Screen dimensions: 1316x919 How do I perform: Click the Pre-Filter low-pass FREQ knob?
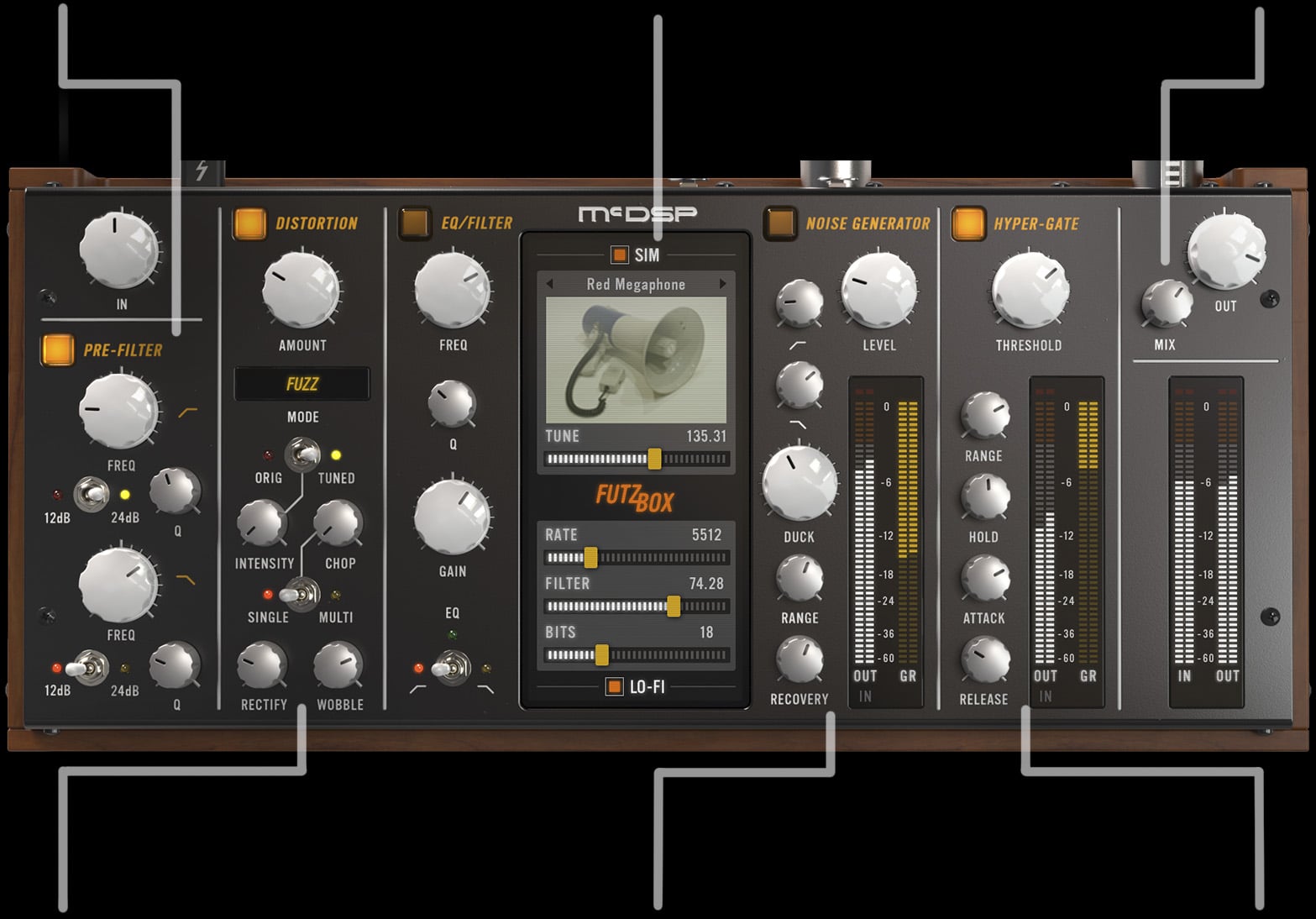[x=119, y=585]
